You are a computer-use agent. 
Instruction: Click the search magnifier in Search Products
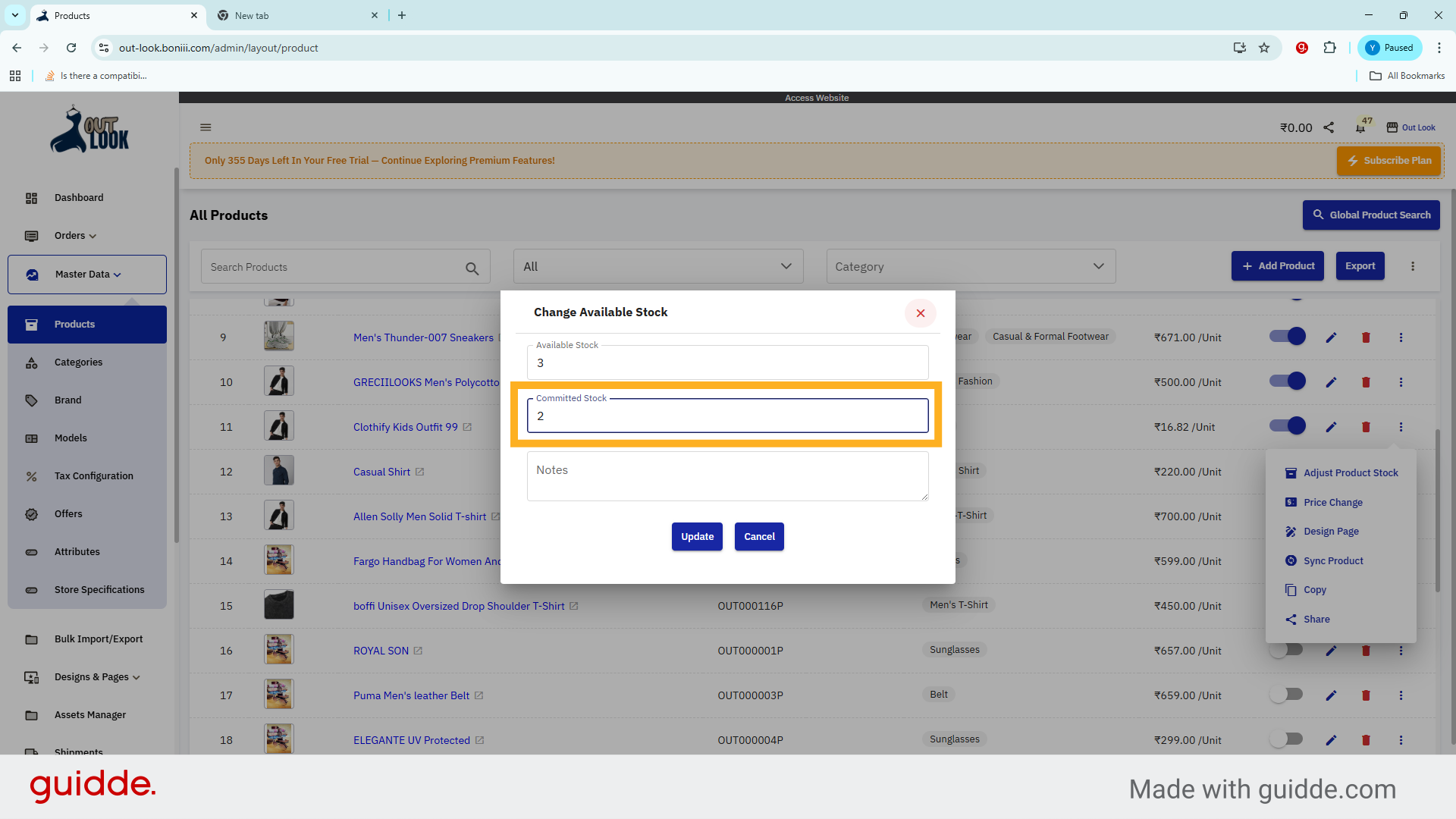pyautogui.click(x=472, y=268)
